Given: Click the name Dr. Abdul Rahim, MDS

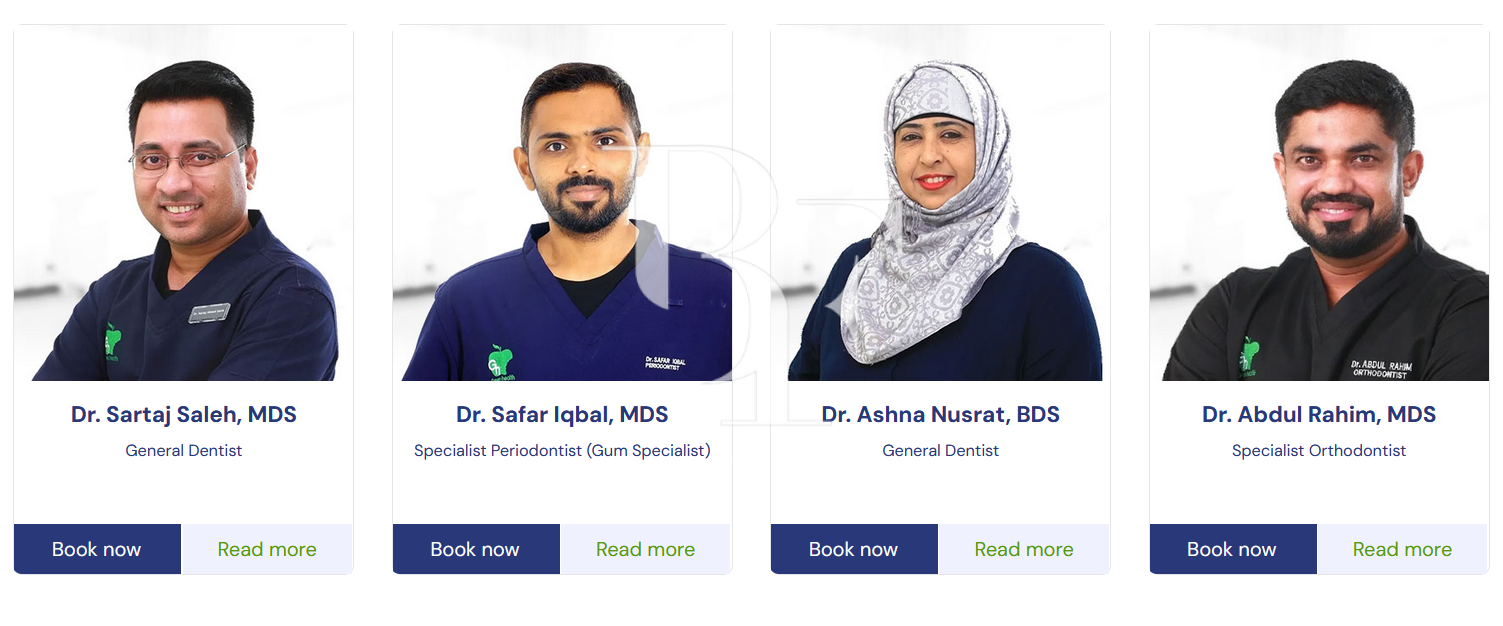Looking at the screenshot, I should pyautogui.click(x=1319, y=414).
